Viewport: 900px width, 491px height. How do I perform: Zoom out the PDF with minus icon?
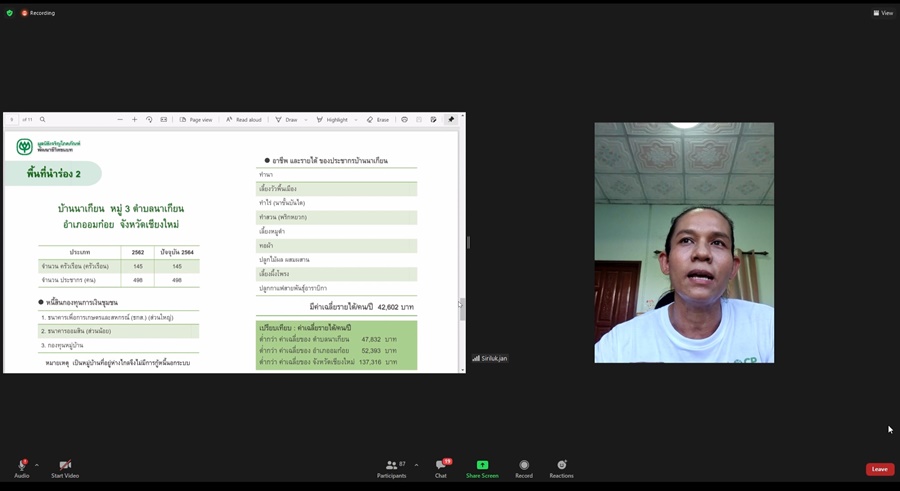120,120
